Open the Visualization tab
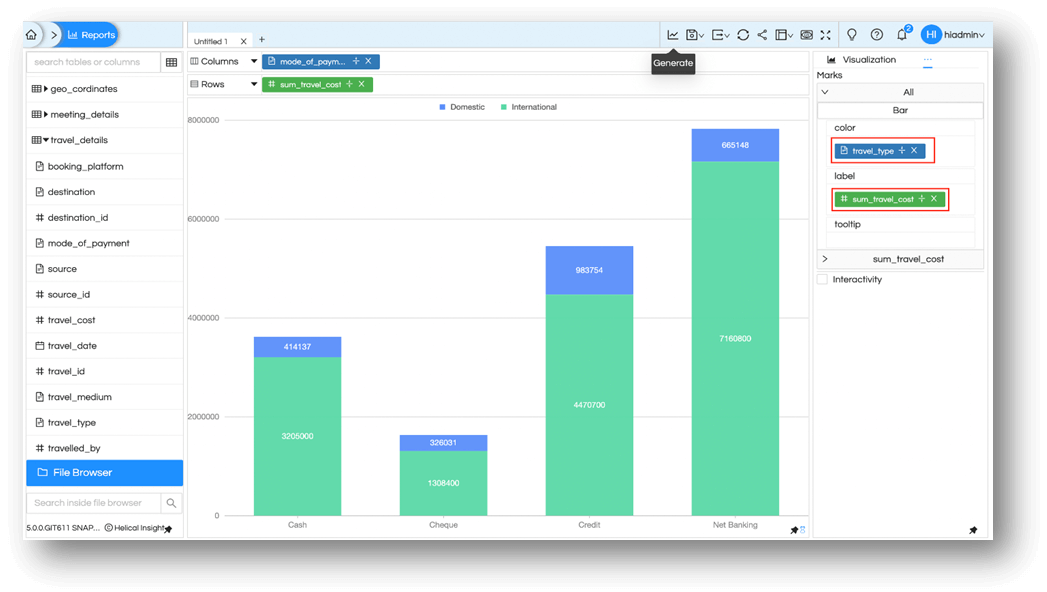 pos(861,59)
